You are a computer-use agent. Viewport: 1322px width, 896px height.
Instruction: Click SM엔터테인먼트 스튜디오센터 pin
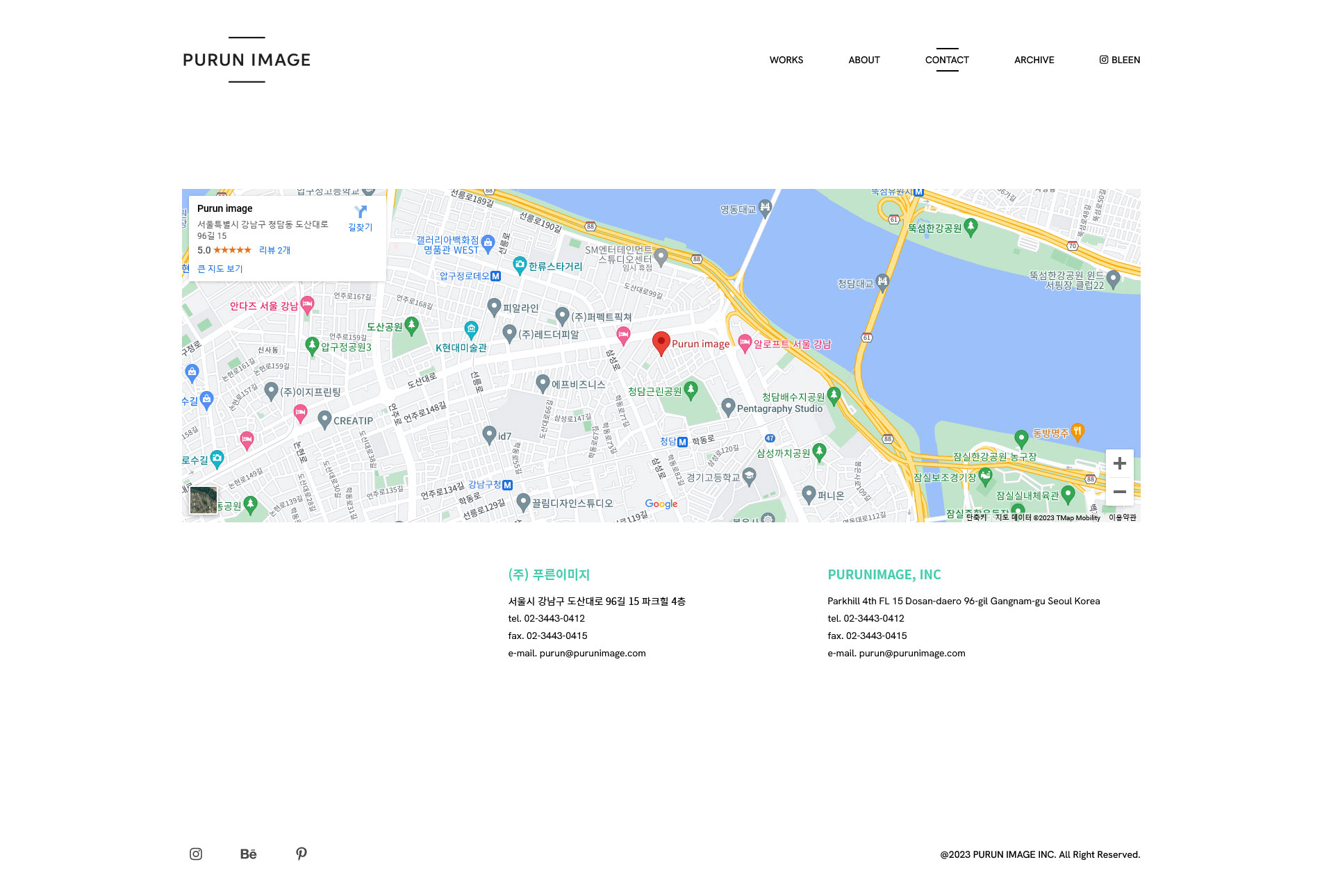pyautogui.click(x=661, y=257)
